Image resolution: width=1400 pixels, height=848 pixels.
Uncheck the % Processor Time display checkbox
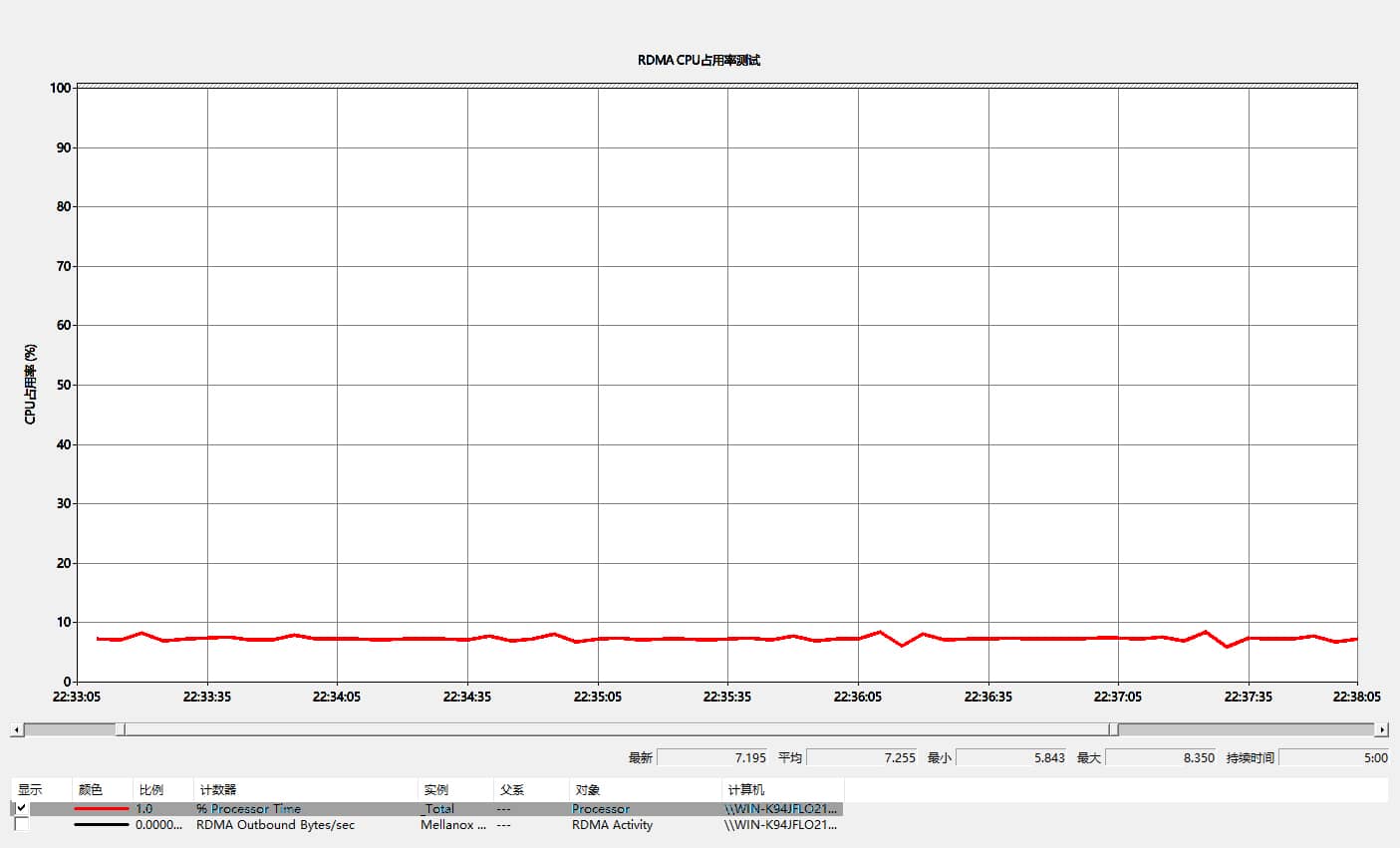pos(22,809)
